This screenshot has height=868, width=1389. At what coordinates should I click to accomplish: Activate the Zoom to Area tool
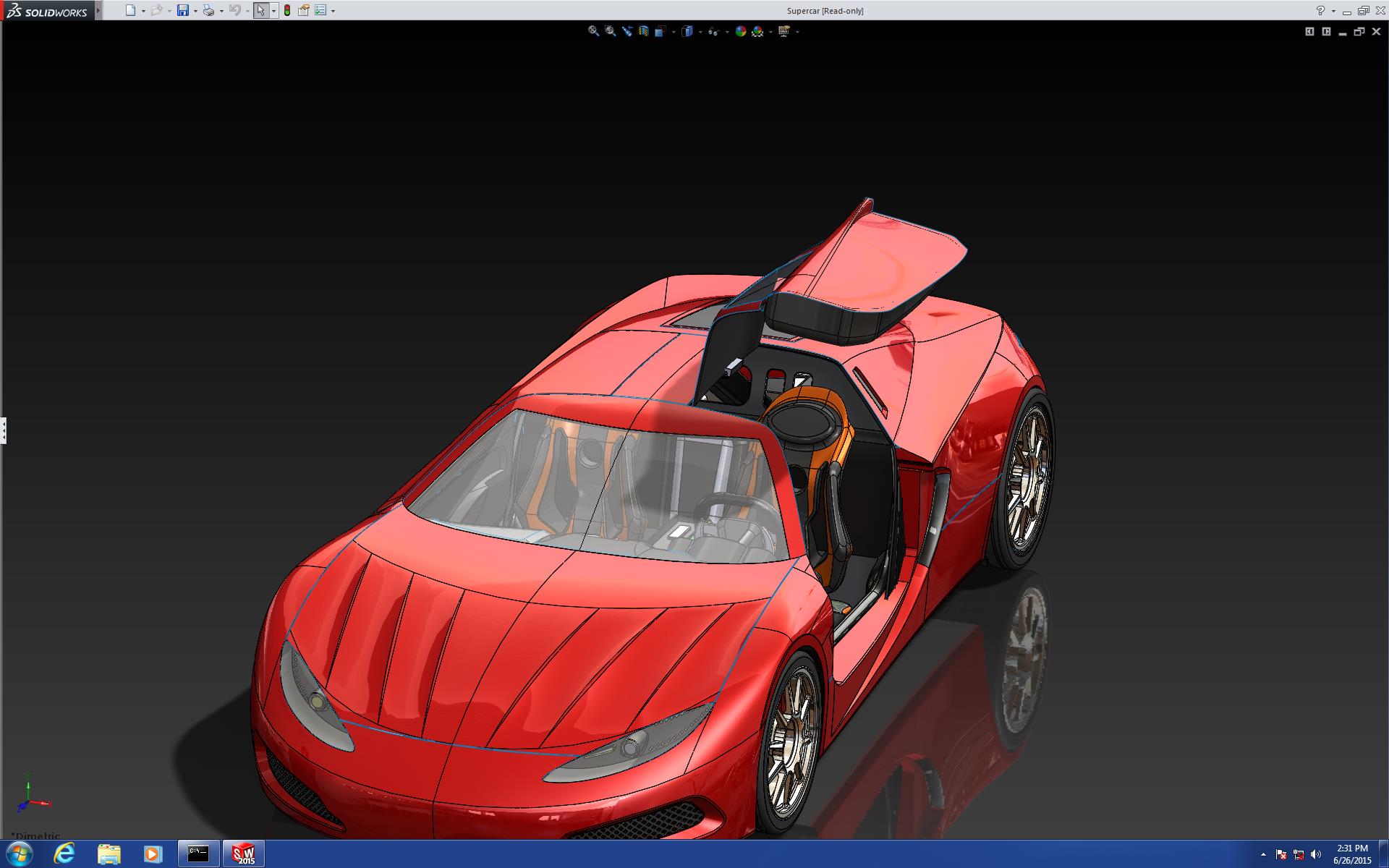pos(610,31)
